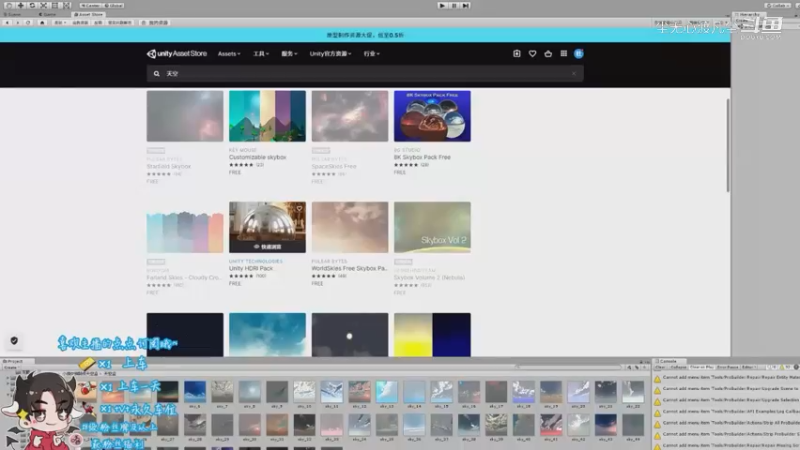This screenshot has height=450, width=800.
Task: Click the Asset Store page scrollbar
Action: pos(728,145)
